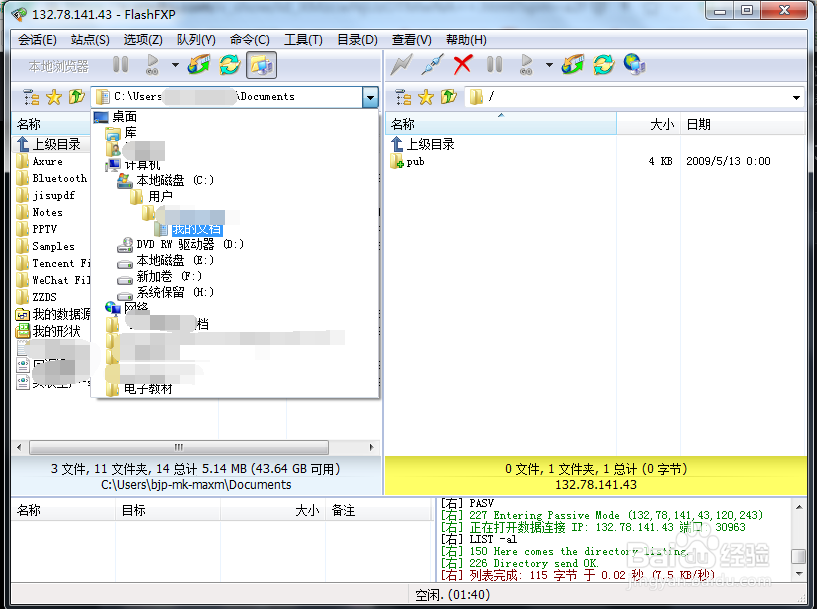Go up one level using the remote up-folder icon
Screen dimensions: 817x609
click(446, 96)
